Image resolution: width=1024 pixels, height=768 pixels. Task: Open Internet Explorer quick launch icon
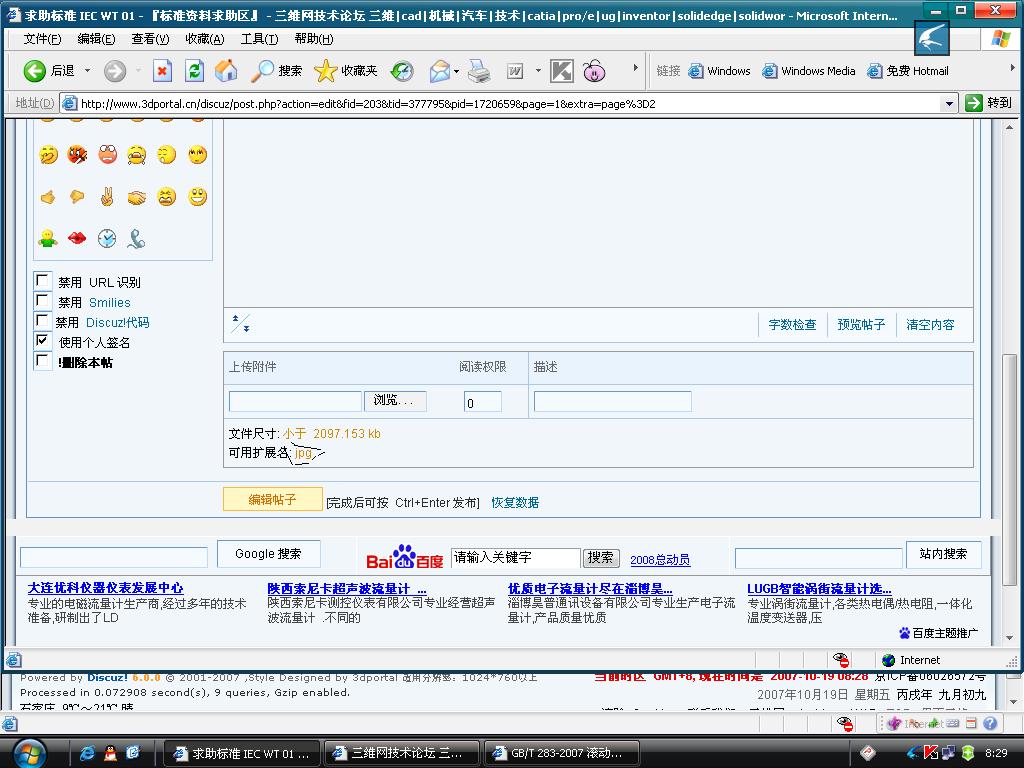[86, 753]
